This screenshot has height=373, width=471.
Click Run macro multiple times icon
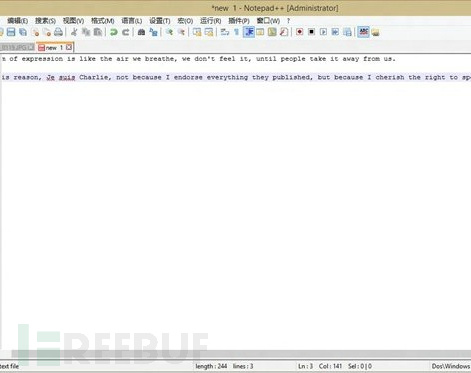tap(335, 32)
